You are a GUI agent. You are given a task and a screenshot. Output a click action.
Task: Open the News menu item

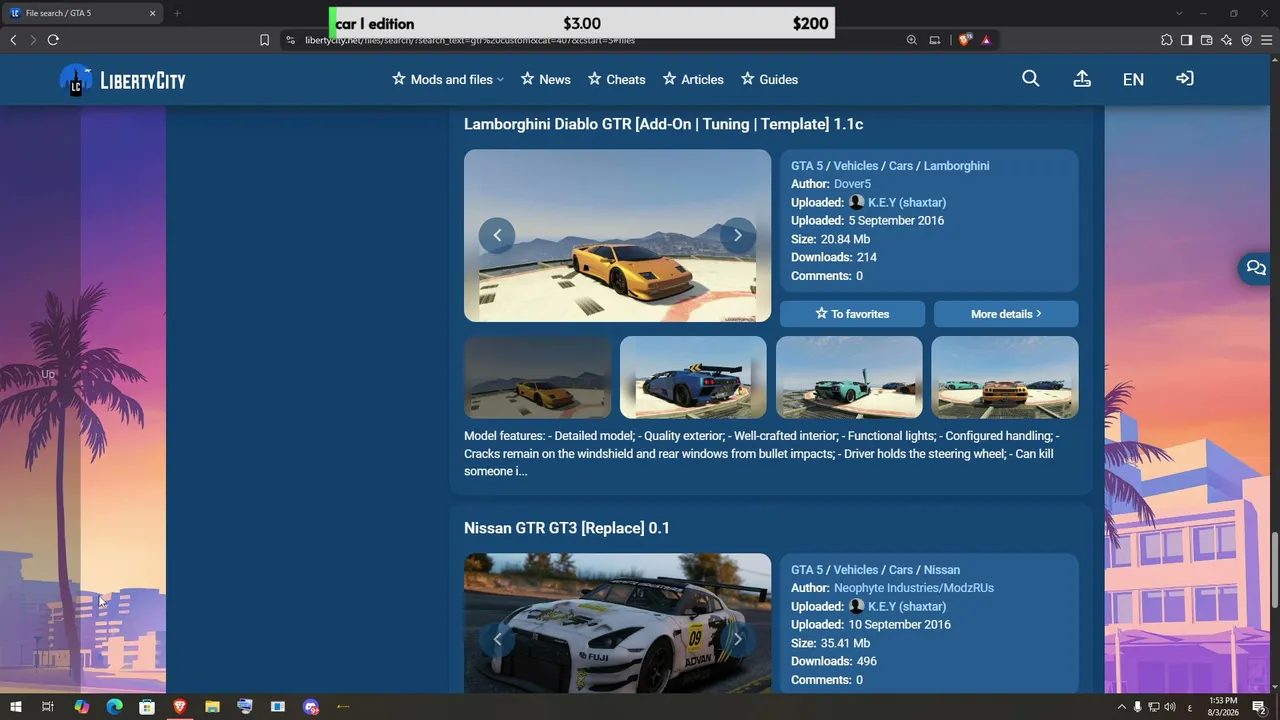[x=546, y=79]
